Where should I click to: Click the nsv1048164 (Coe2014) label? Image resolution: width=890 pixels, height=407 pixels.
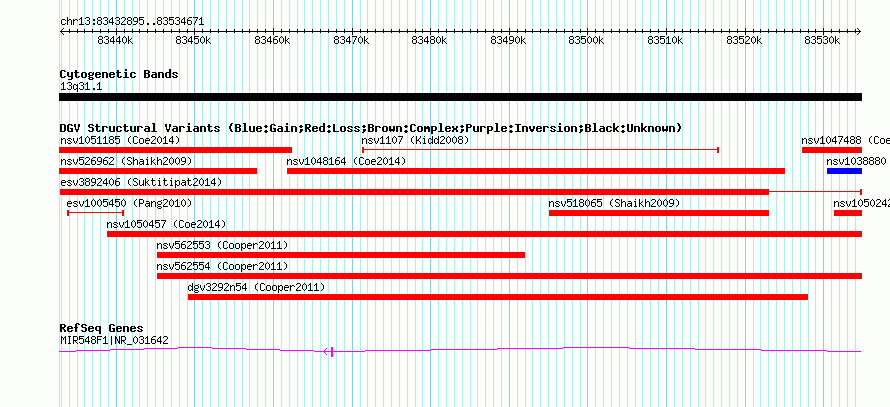click(x=346, y=161)
